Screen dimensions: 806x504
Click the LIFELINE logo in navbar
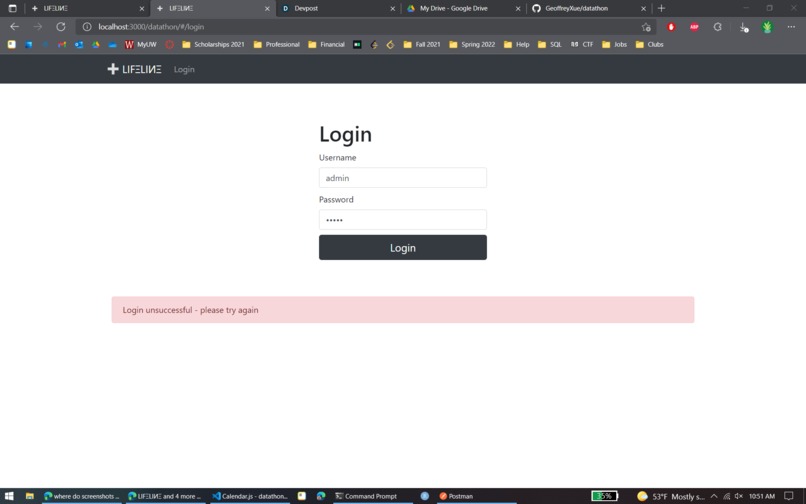(134, 69)
